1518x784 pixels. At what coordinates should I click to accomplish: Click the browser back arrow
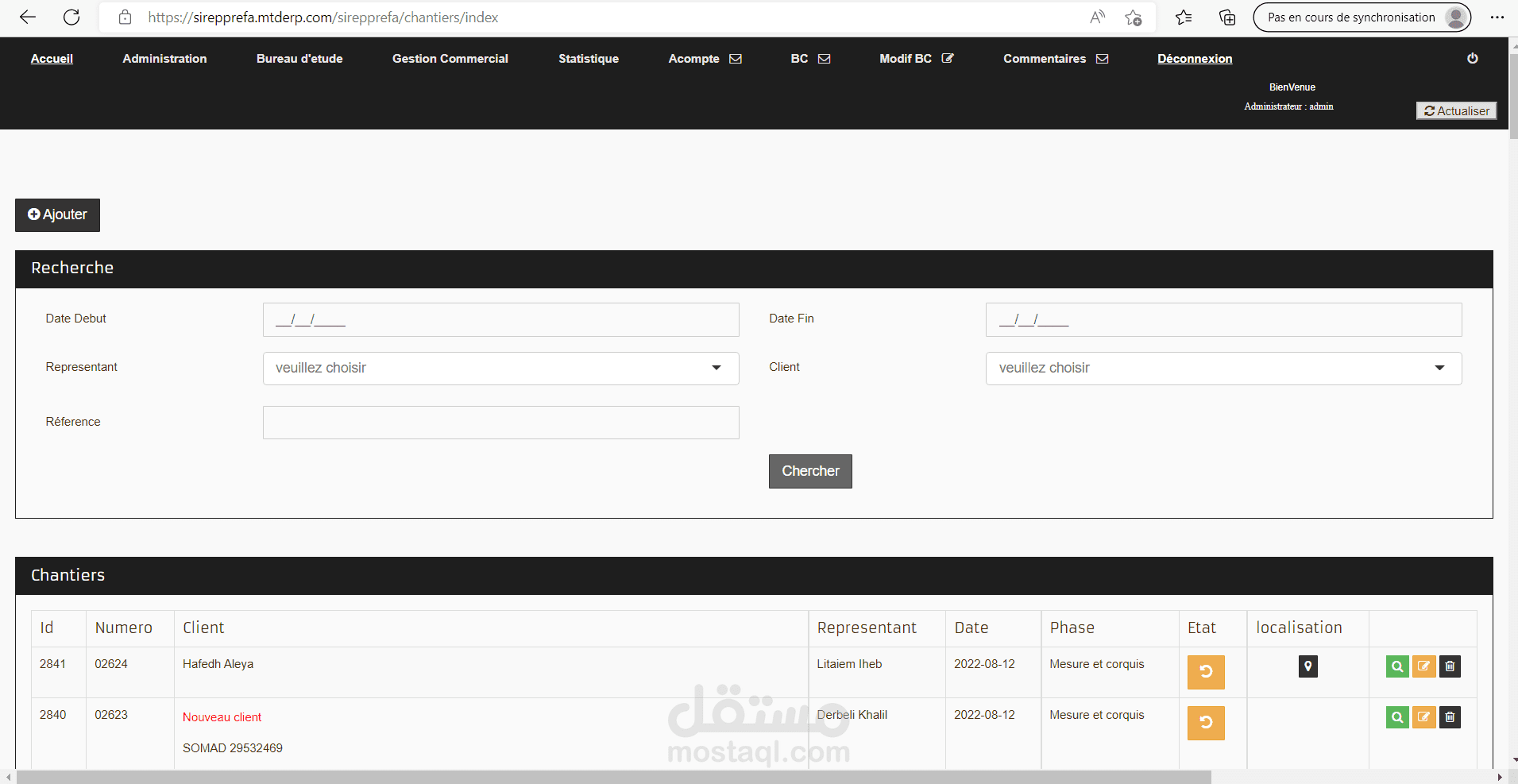point(28,17)
